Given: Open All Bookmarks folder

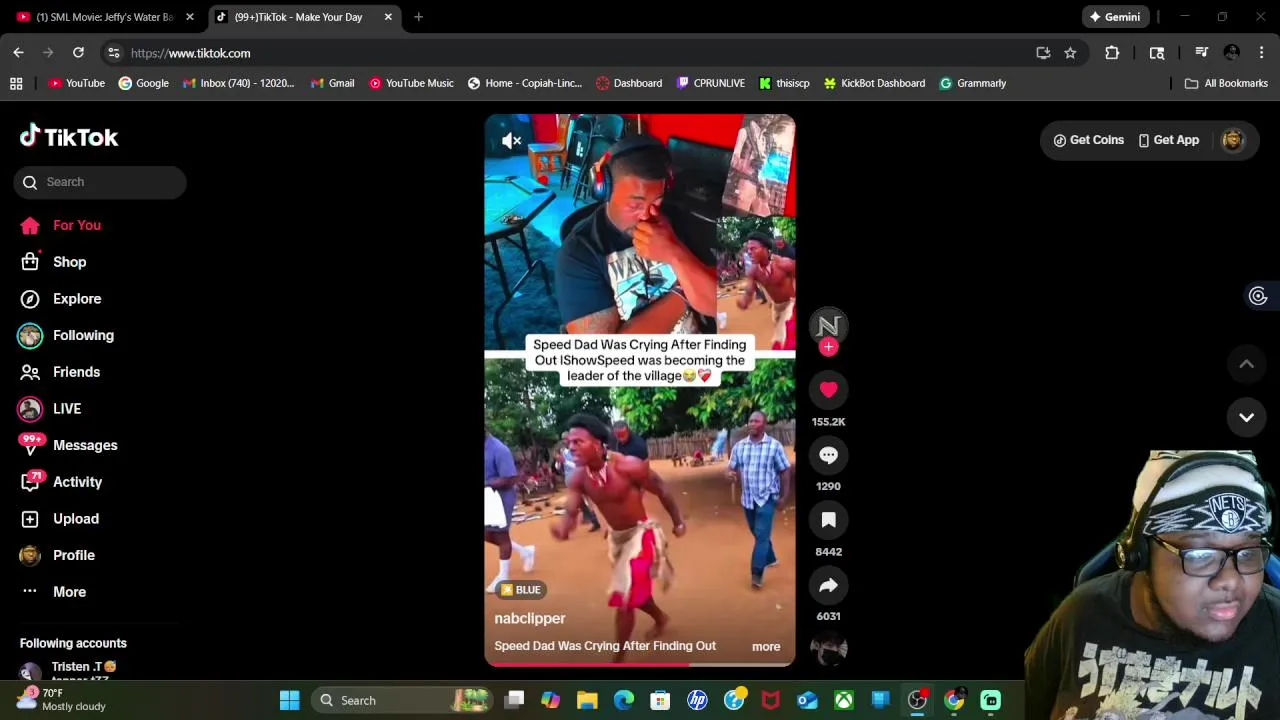Looking at the screenshot, I should point(1226,83).
